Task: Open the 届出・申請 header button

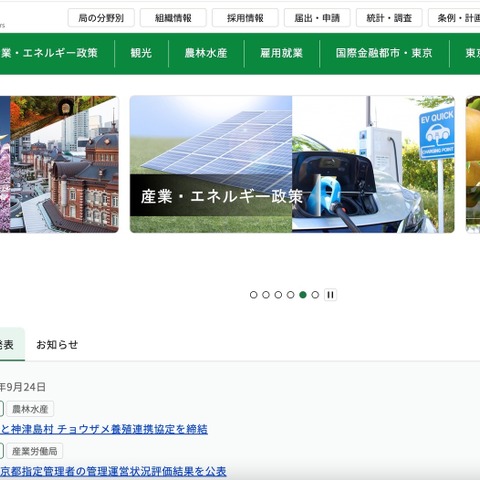Action: (x=317, y=18)
